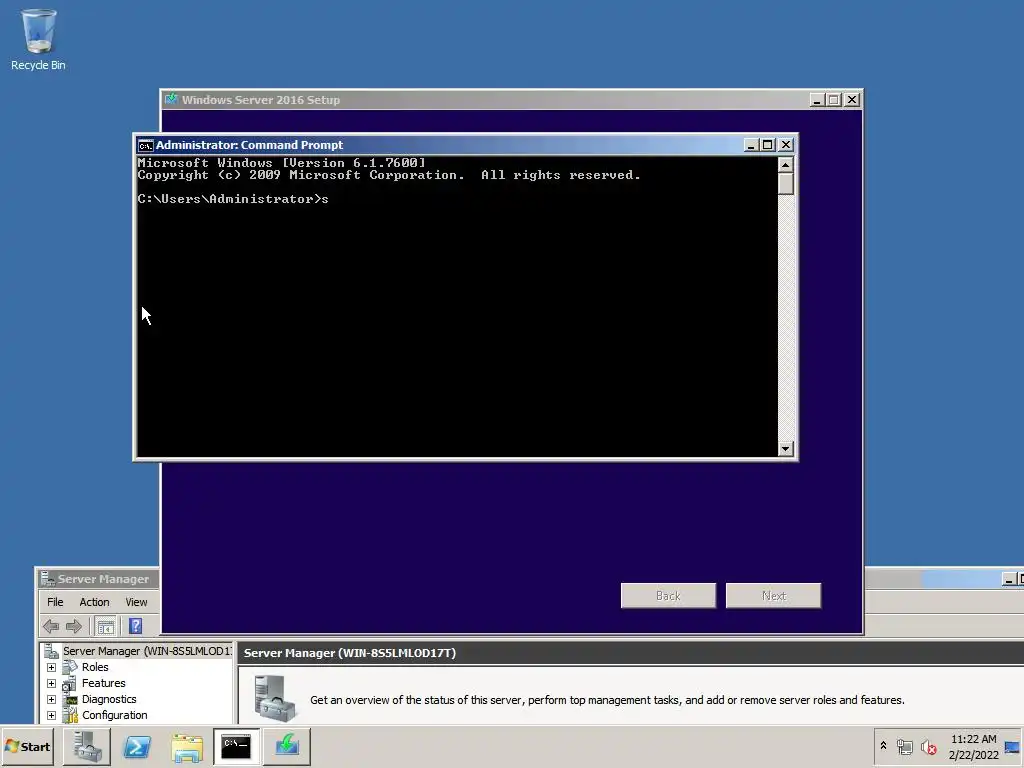Screen dimensions: 1024x768
Task: Click the network tray icon
Action: (904, 746)
